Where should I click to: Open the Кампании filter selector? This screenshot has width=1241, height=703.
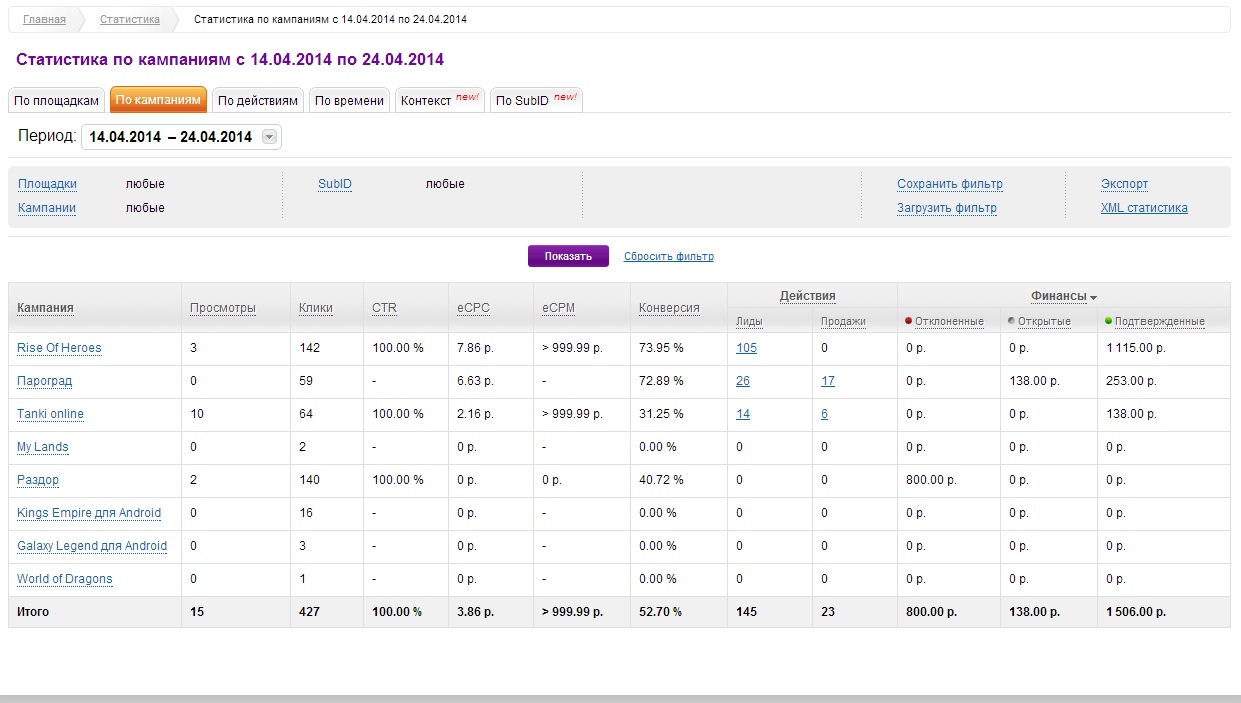pyautogui.click(x=47, y=208)
